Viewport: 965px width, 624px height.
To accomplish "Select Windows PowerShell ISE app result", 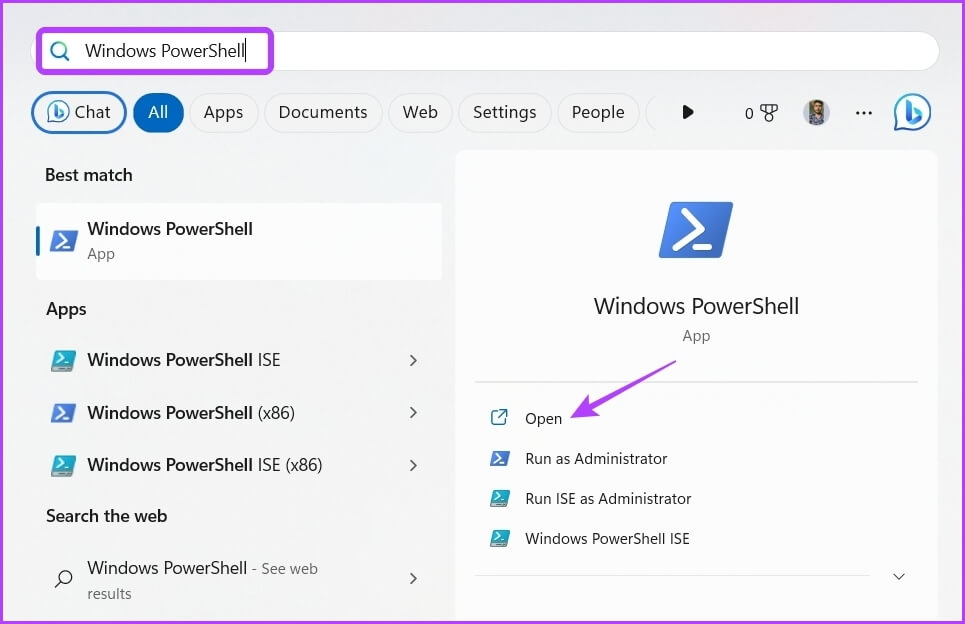I will [x=239, y=360].
